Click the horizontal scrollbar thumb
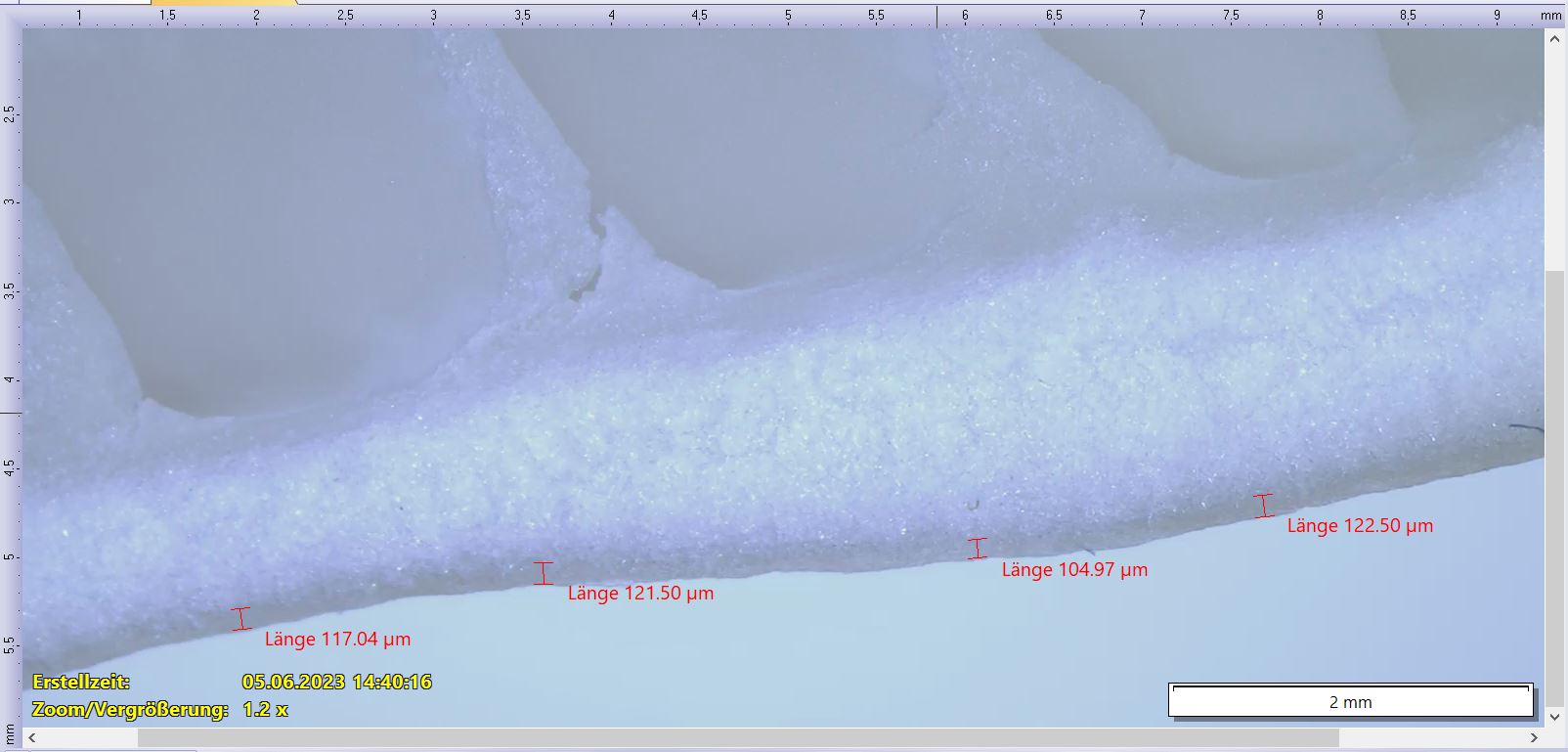 coord(737,737)
